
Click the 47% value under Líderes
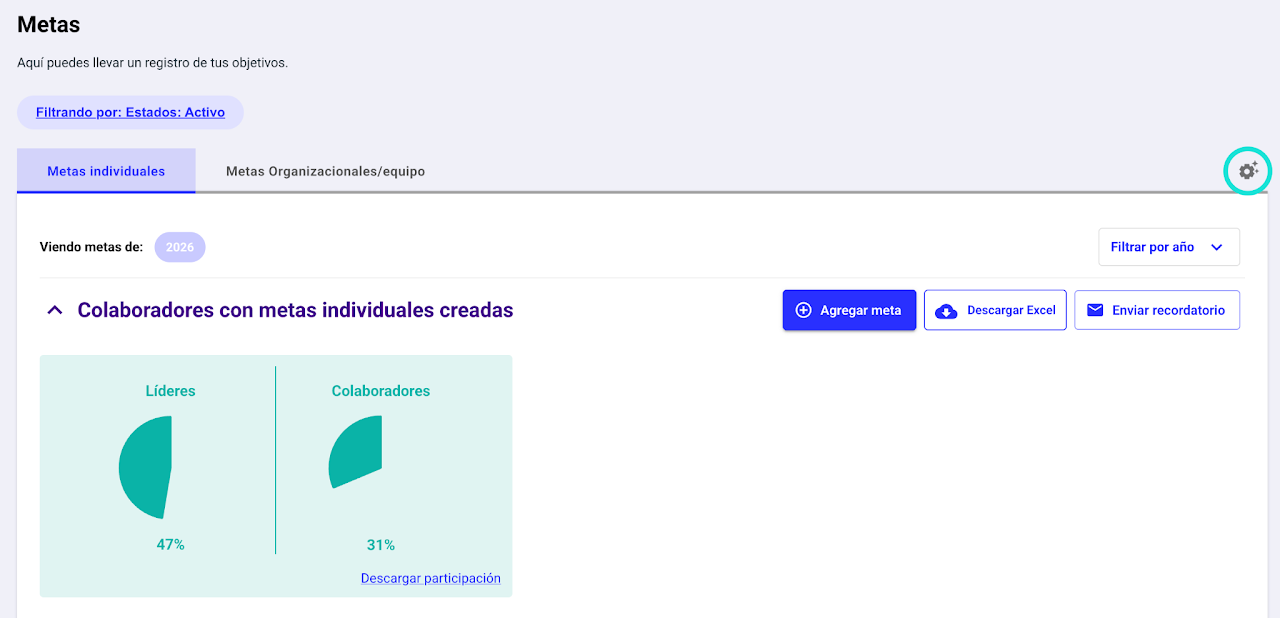point(170,545)
